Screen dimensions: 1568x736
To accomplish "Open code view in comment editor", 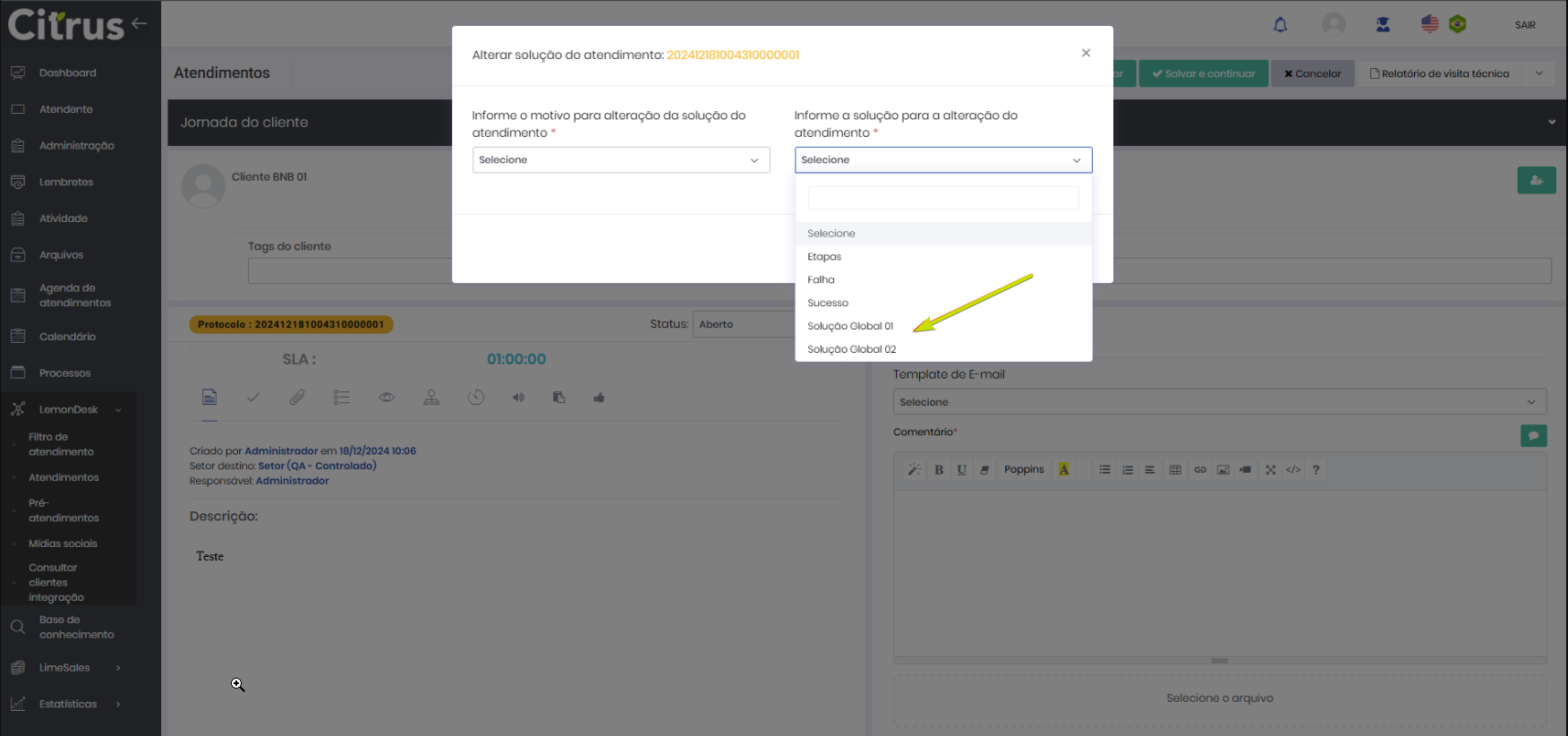I will coord(1293,470).
